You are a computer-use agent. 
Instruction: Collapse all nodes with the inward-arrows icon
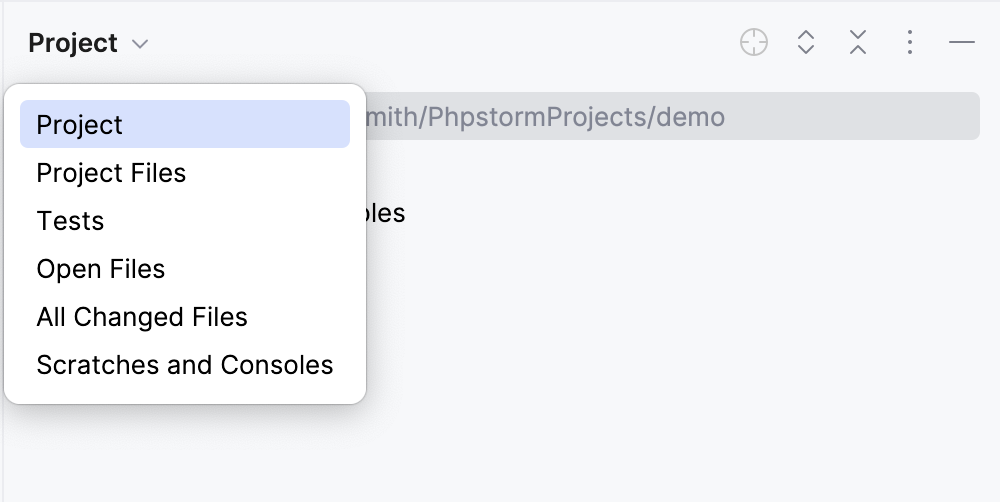(x=858, y=42)
